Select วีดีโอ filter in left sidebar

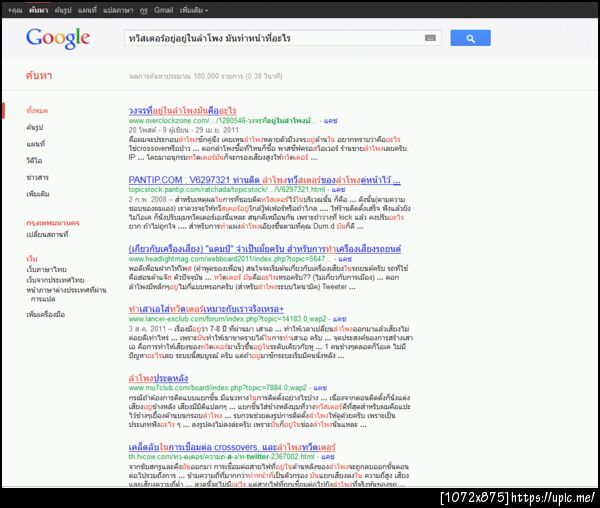point(34,160)
